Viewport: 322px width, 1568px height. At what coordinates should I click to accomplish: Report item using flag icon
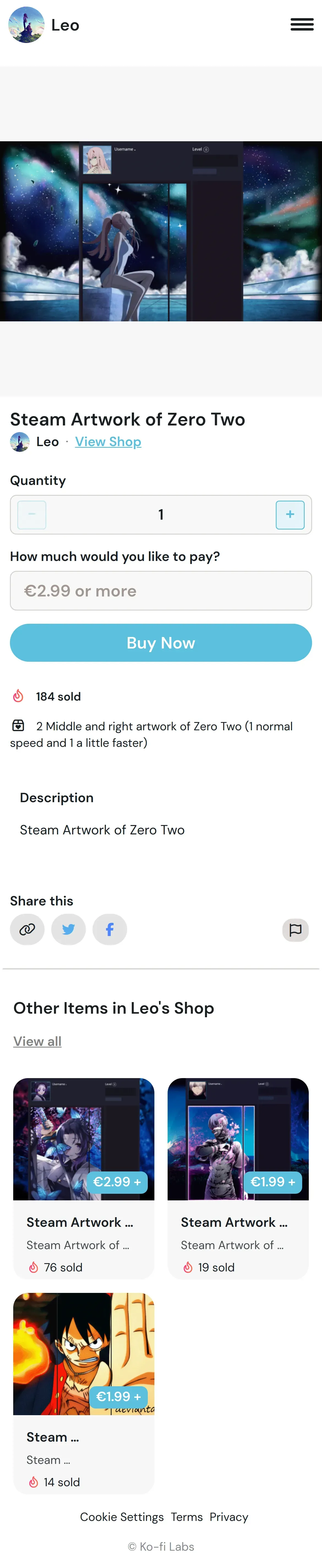(x=295, y=930)
